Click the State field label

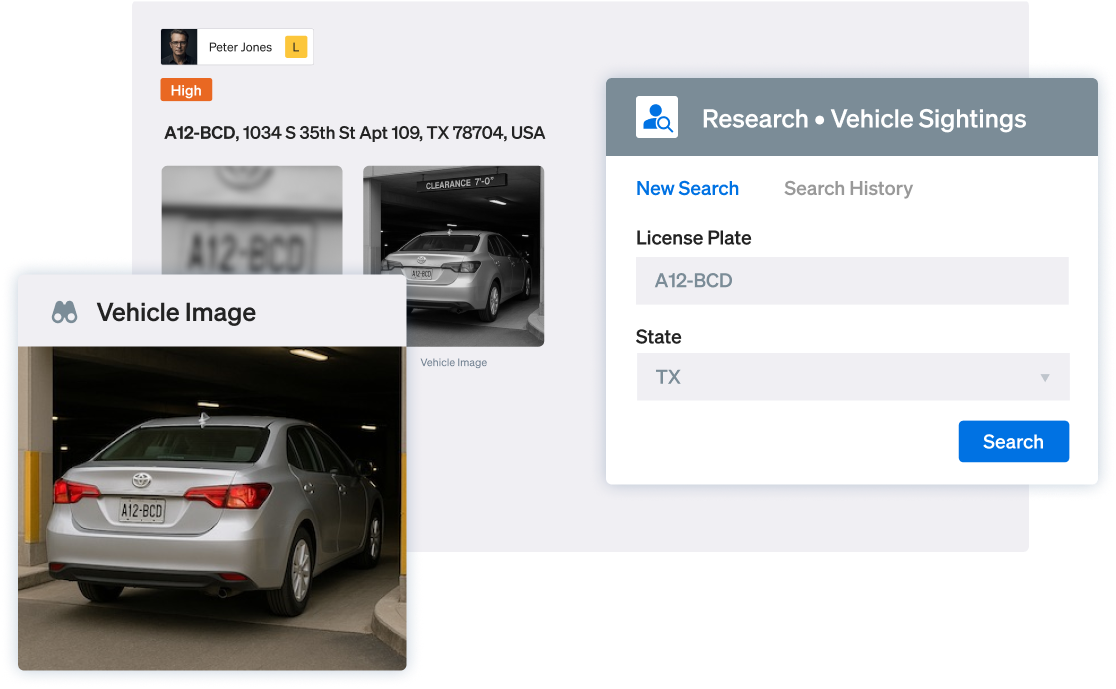(658, 337)
